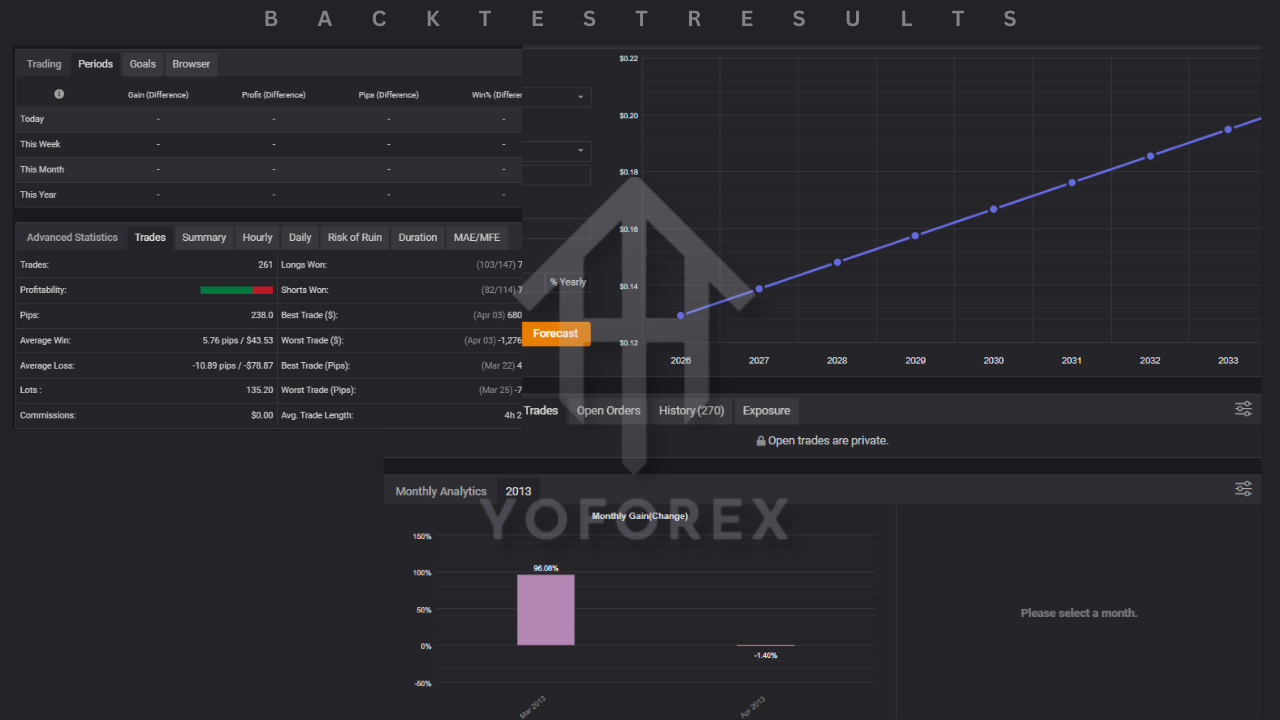Switch to the Goals tab
The height and width of the screenshot is (720, 1280).
tap(143, 64)
